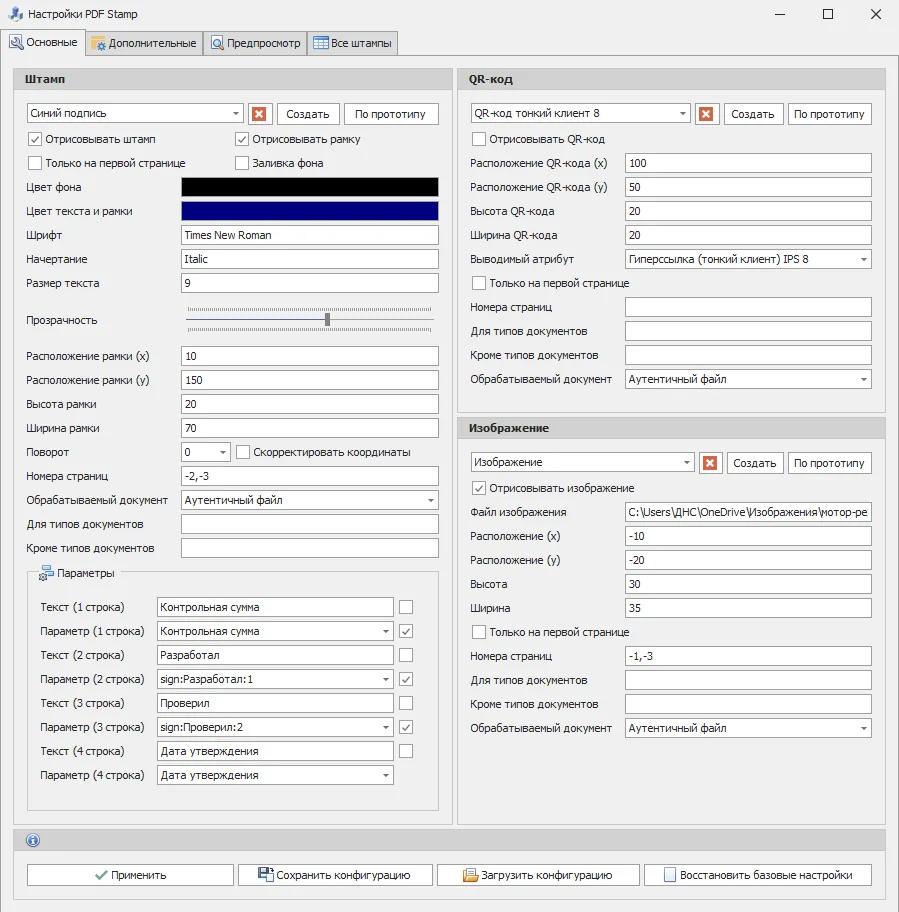The width and height of the screenshot is (899, 912).
Task: Toggle Отрисовывать изображение checkbox
Action: 479,488
